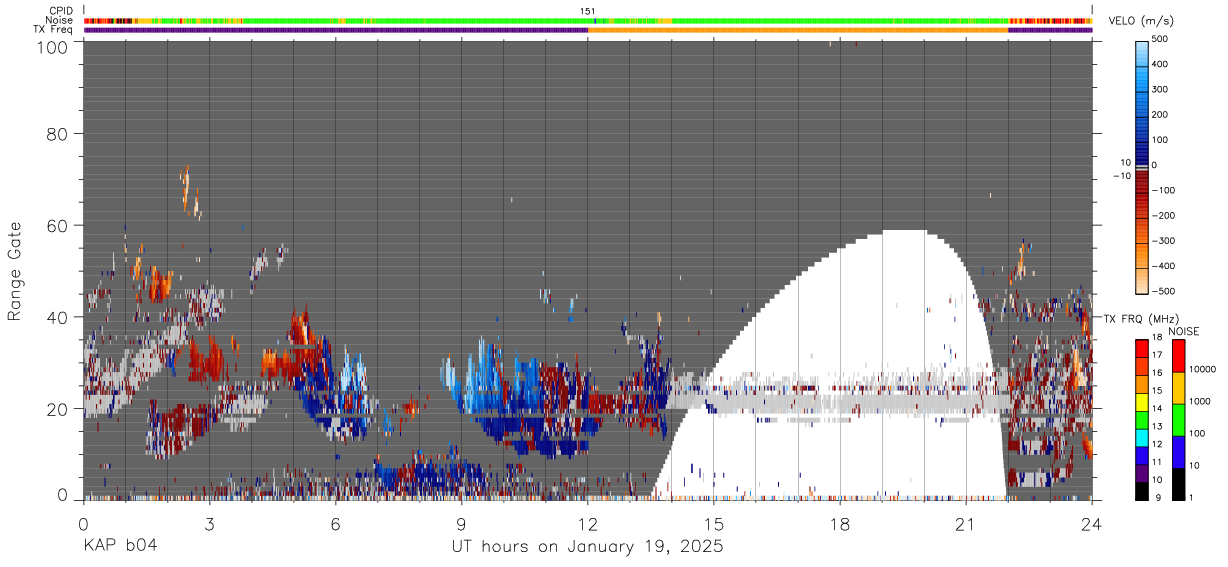Image resolution: width=1228 pixels, height=567 pixels.
Task: Select the red 18 MHz TX frequency swatch
Action: (1142, 347)
